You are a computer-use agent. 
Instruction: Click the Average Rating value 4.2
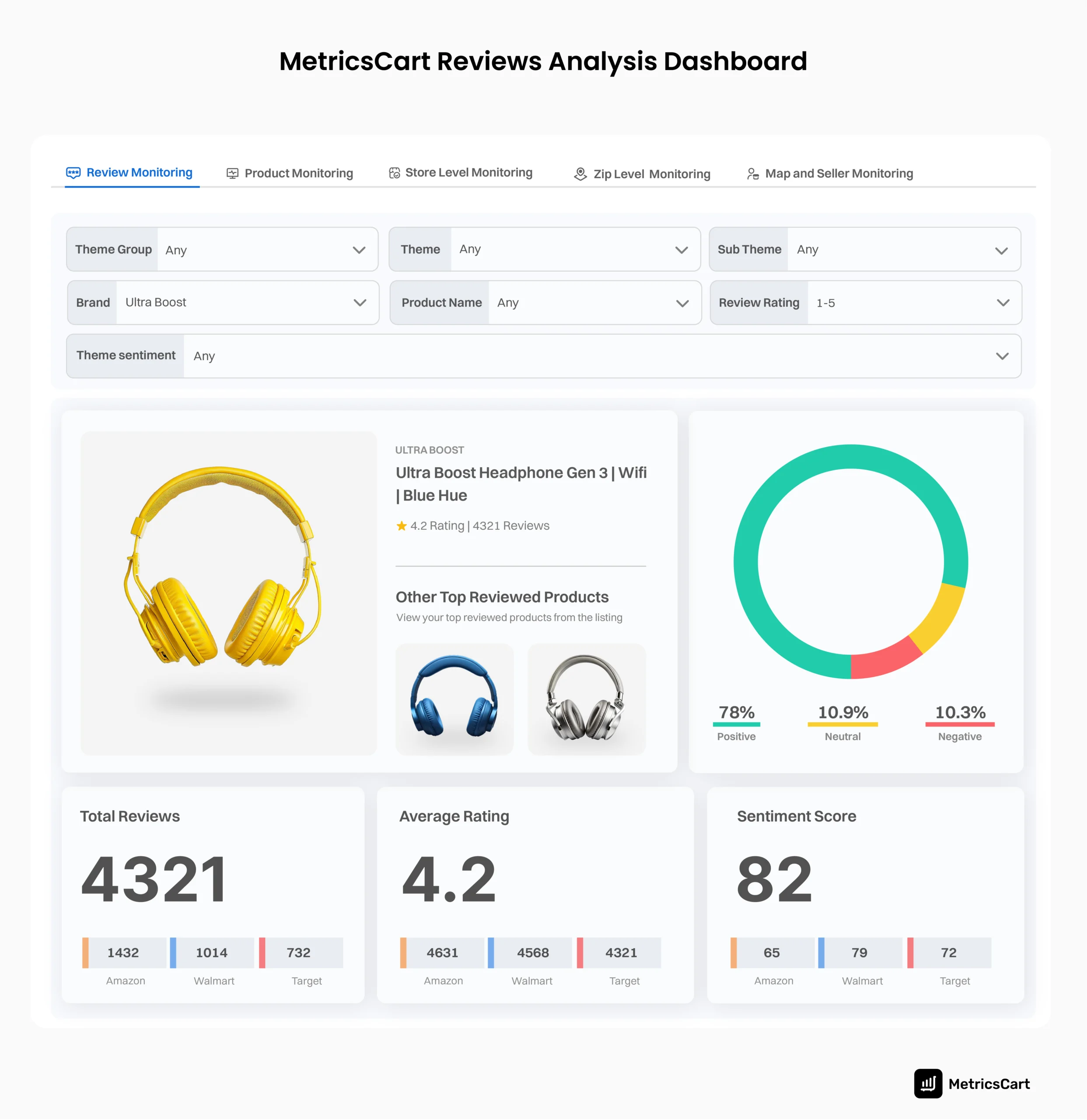[x=449, y=879]
